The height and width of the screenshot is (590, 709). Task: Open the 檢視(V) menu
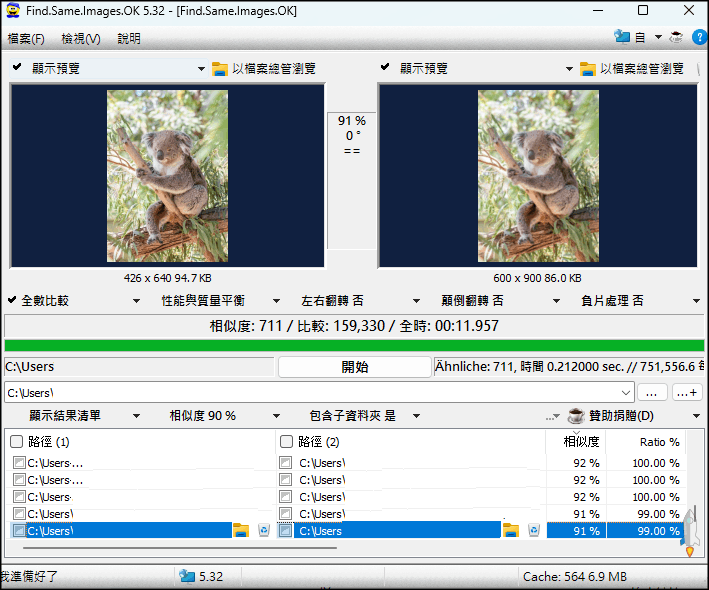(x=81, y=39)
